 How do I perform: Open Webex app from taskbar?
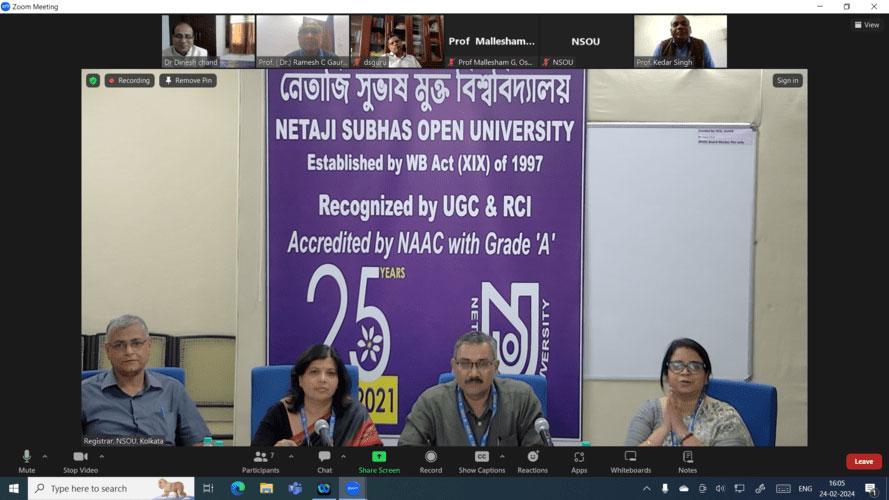pyautogui.click(x=324, y=488)
